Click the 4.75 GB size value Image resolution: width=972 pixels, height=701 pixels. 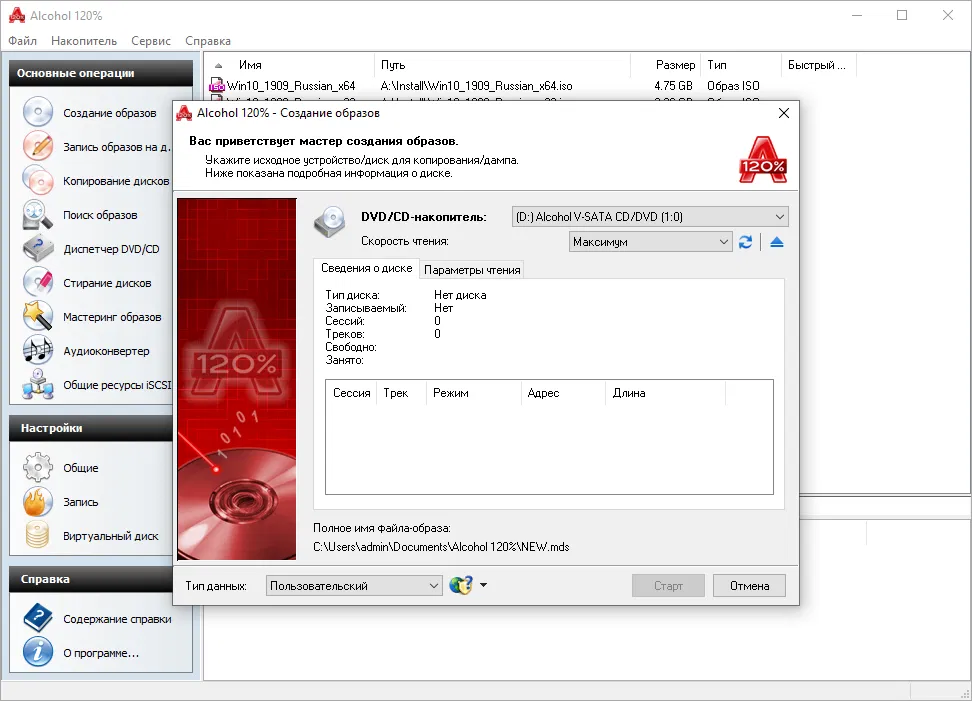pyautogui.click(x=673, y=86)
